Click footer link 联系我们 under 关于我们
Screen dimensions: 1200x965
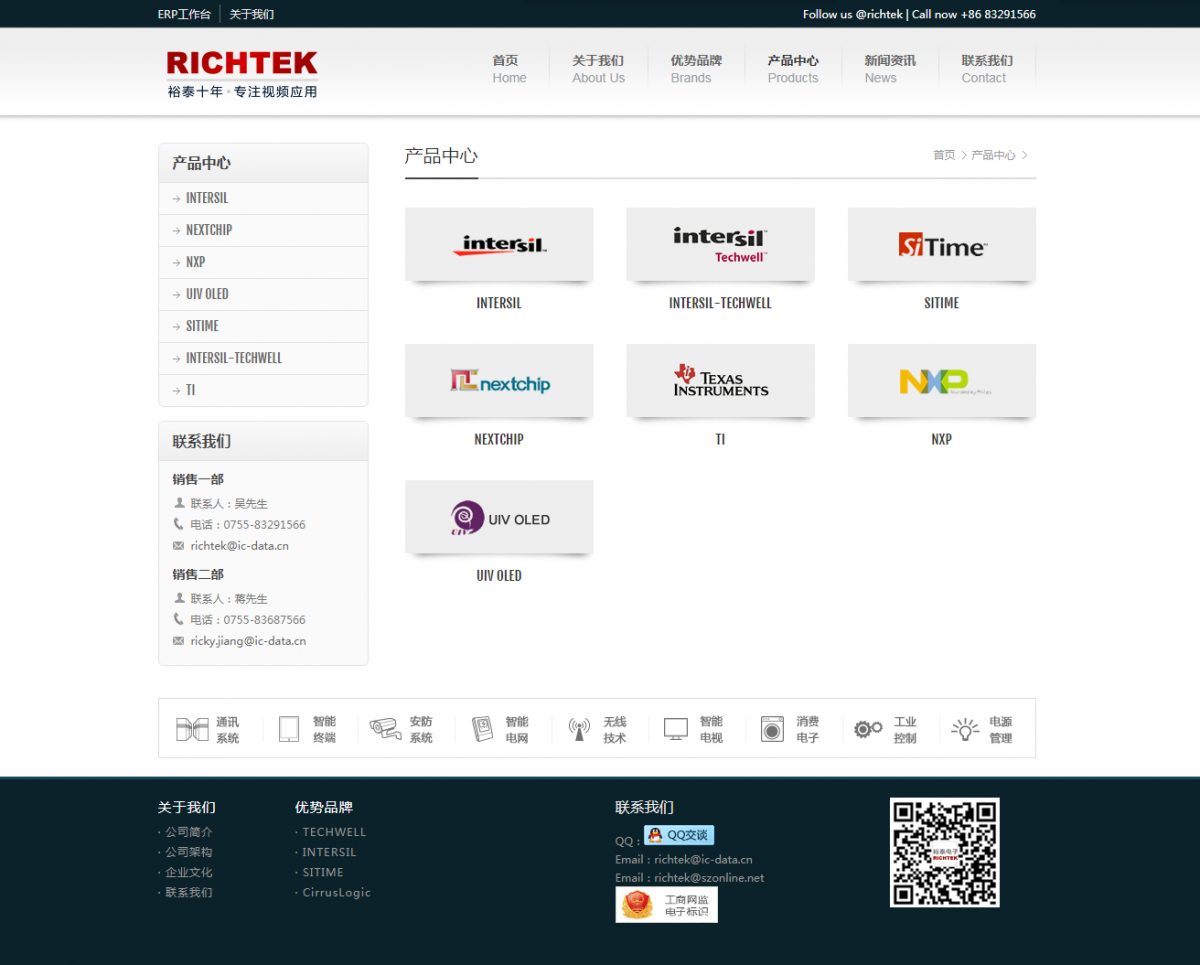[189, 892]
